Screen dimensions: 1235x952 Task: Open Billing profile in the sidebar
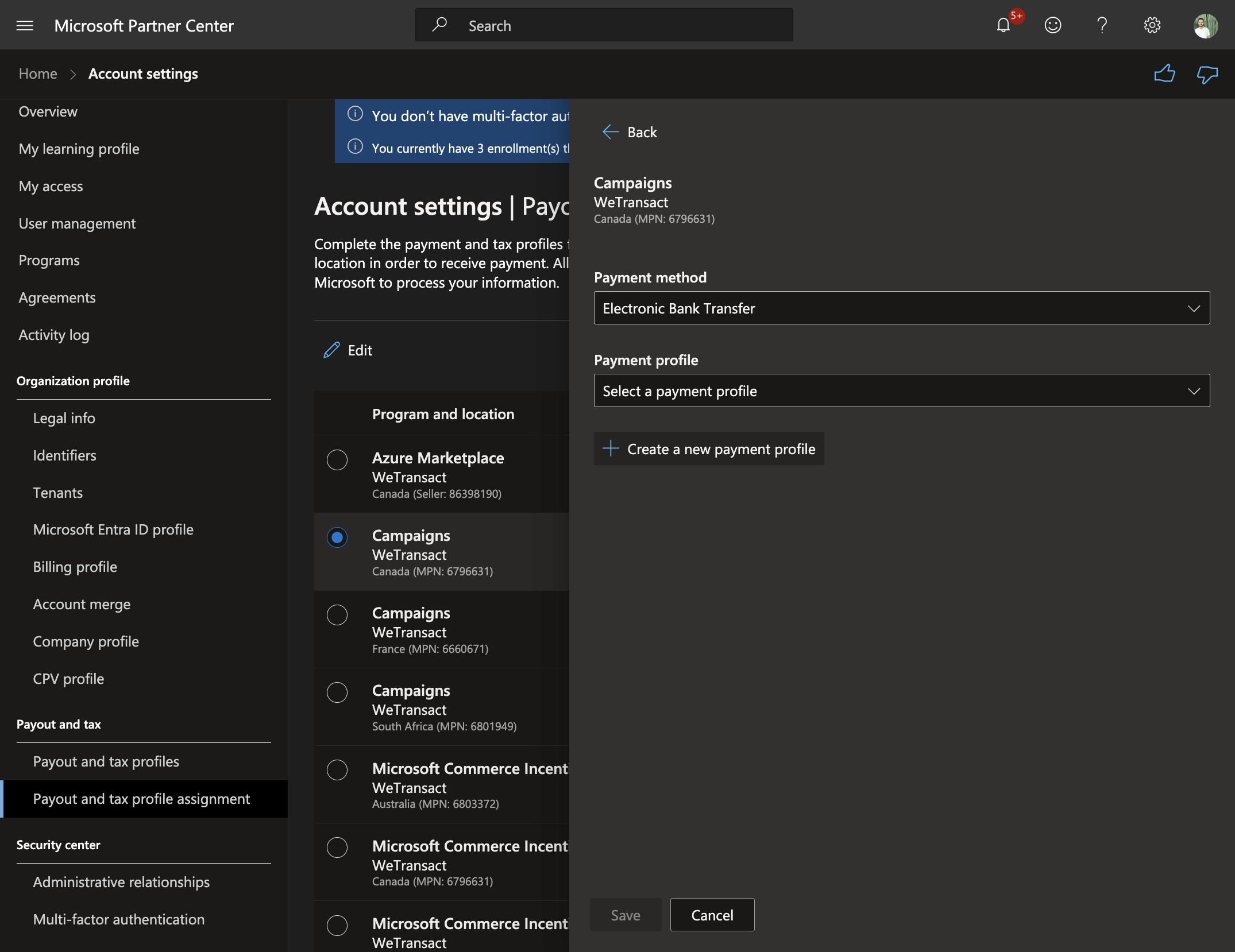(75, 567)
